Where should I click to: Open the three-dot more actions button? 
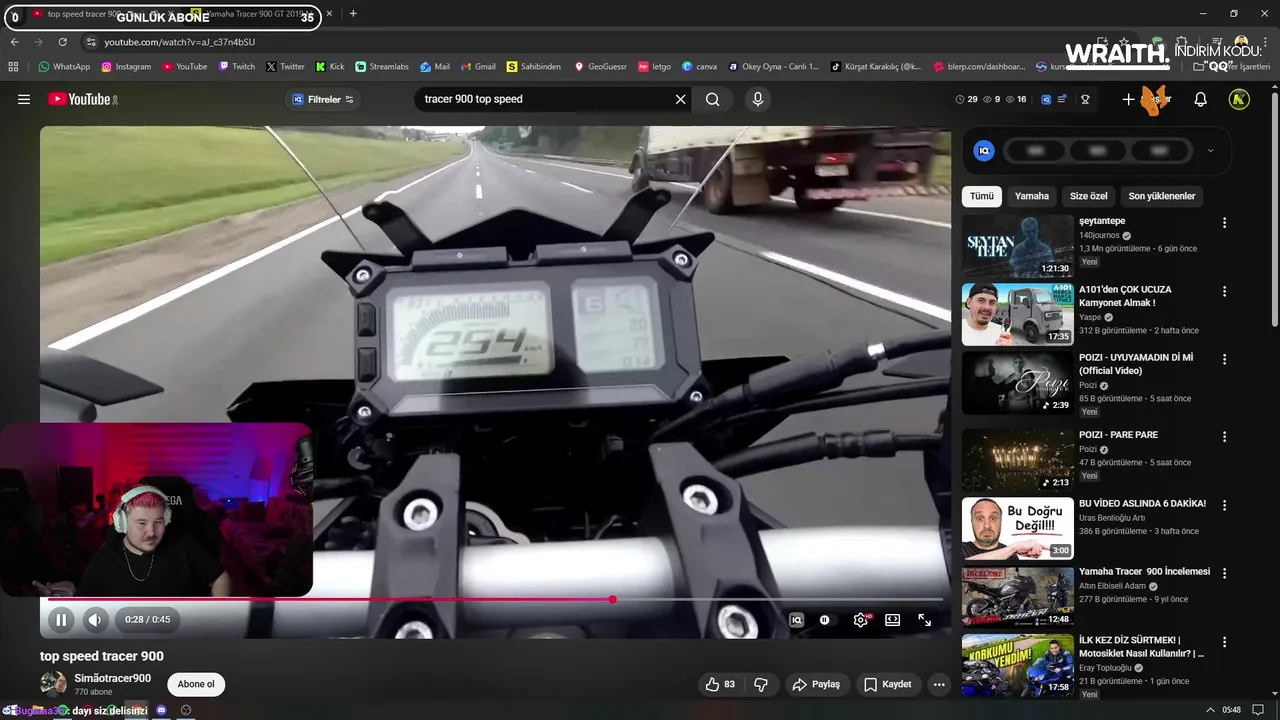point(938,684)
